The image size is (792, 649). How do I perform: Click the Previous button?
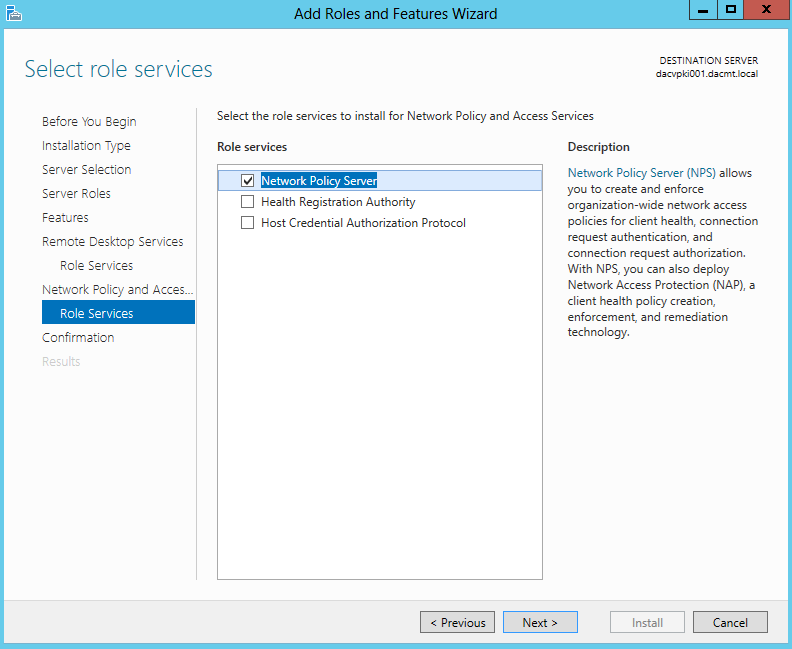pyautogui.click(x=458, y=622)
